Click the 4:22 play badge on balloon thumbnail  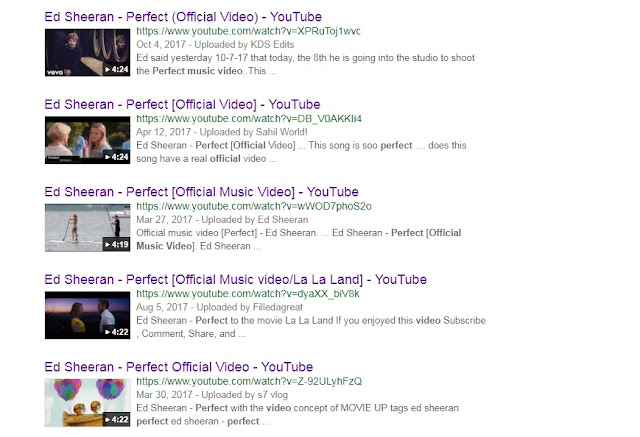(x=116, y=419)
